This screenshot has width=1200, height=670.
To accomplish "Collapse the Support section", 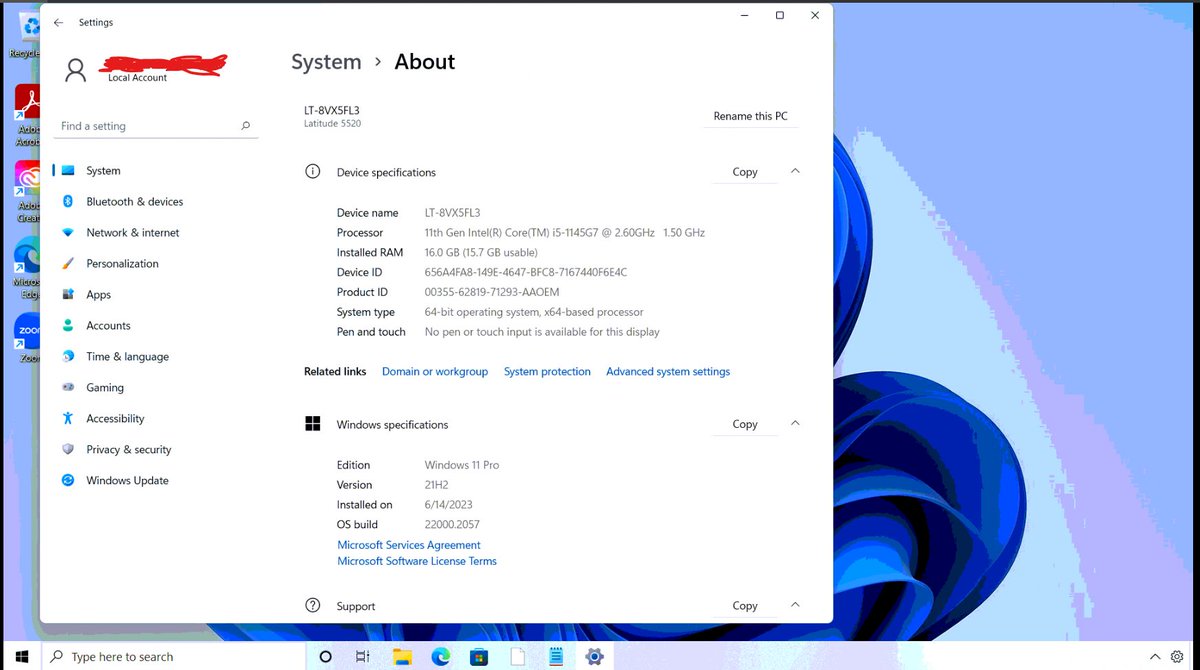I will (795, 604).
